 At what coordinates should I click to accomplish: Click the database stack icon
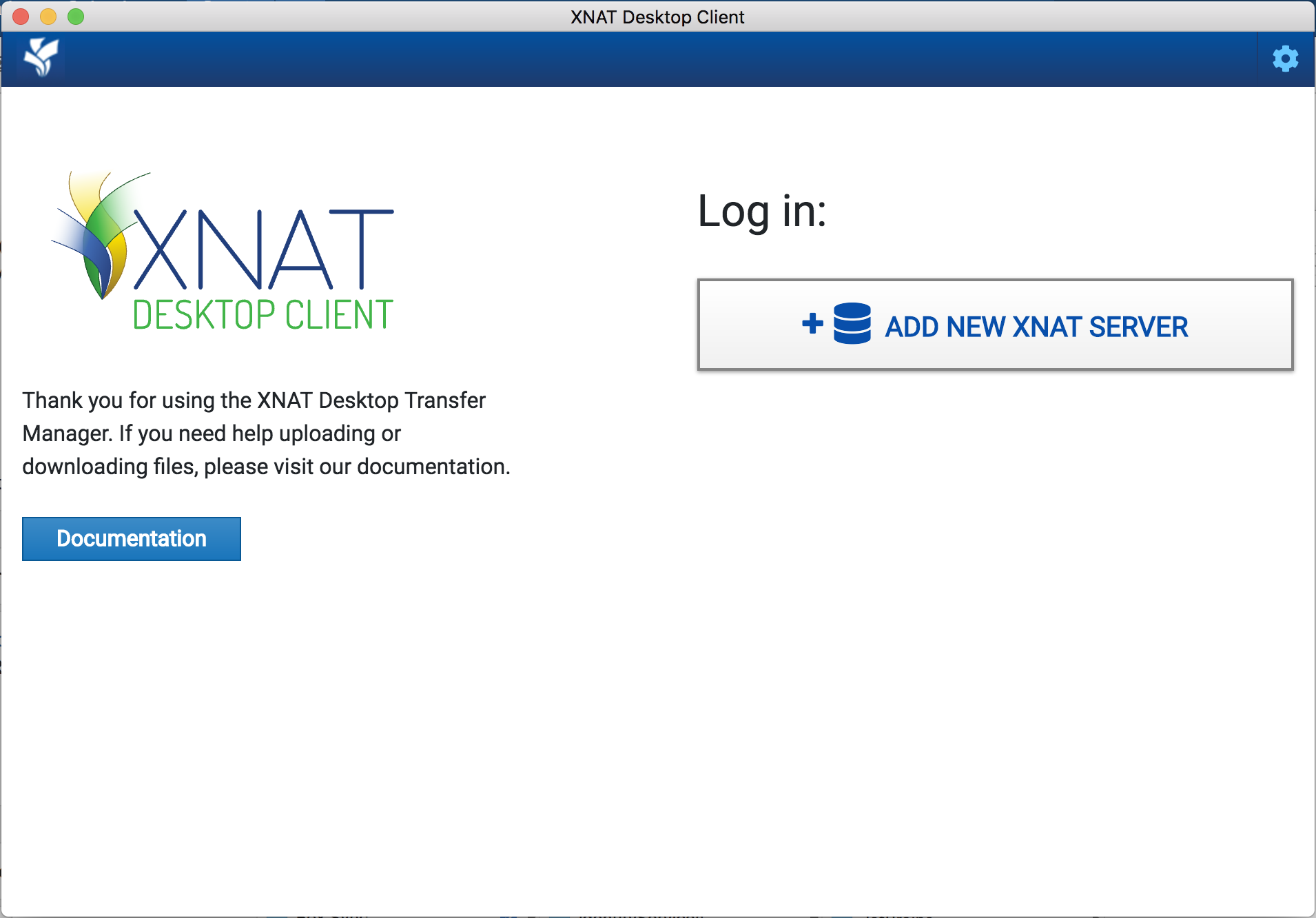click(852, 324)
